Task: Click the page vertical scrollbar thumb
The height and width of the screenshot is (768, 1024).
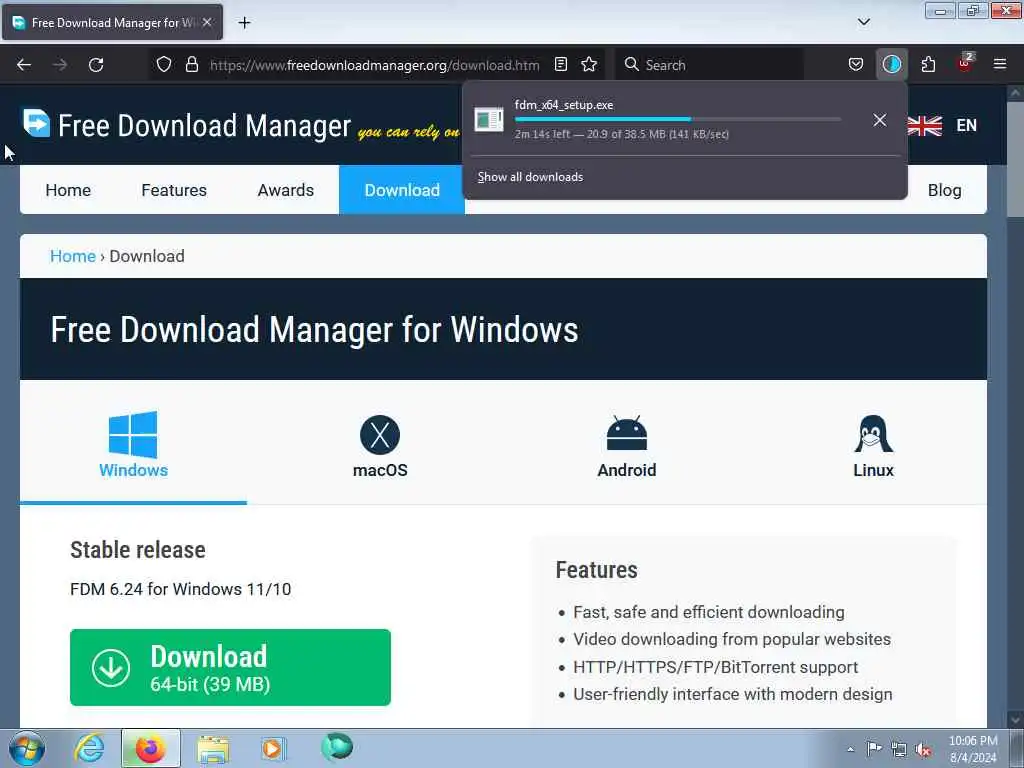Action: tap(1015, 159)
